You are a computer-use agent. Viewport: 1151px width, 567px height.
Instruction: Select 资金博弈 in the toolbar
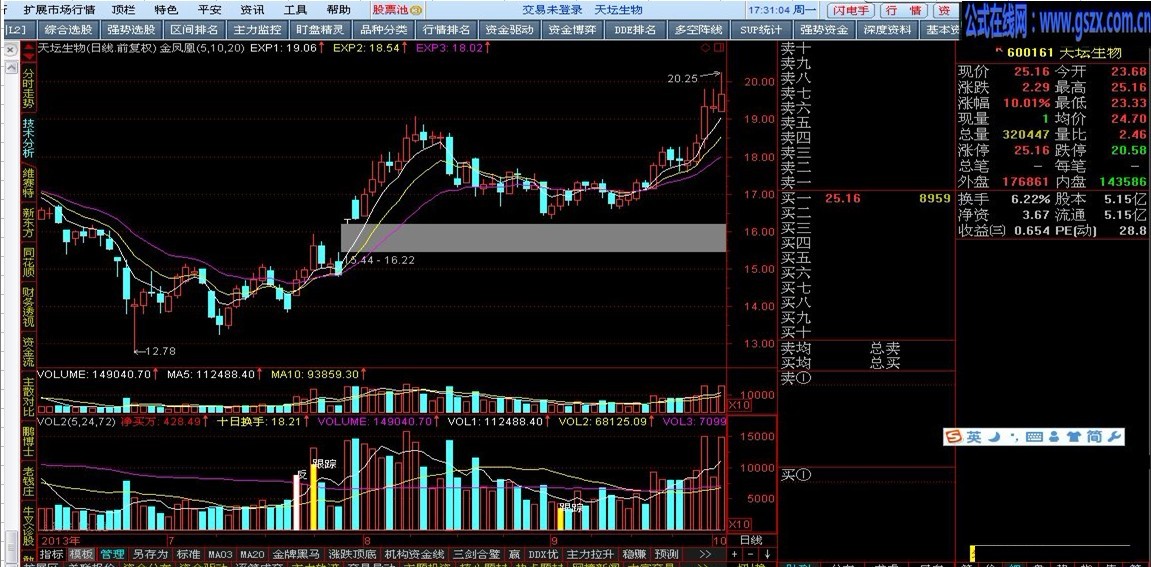point(573,30)
